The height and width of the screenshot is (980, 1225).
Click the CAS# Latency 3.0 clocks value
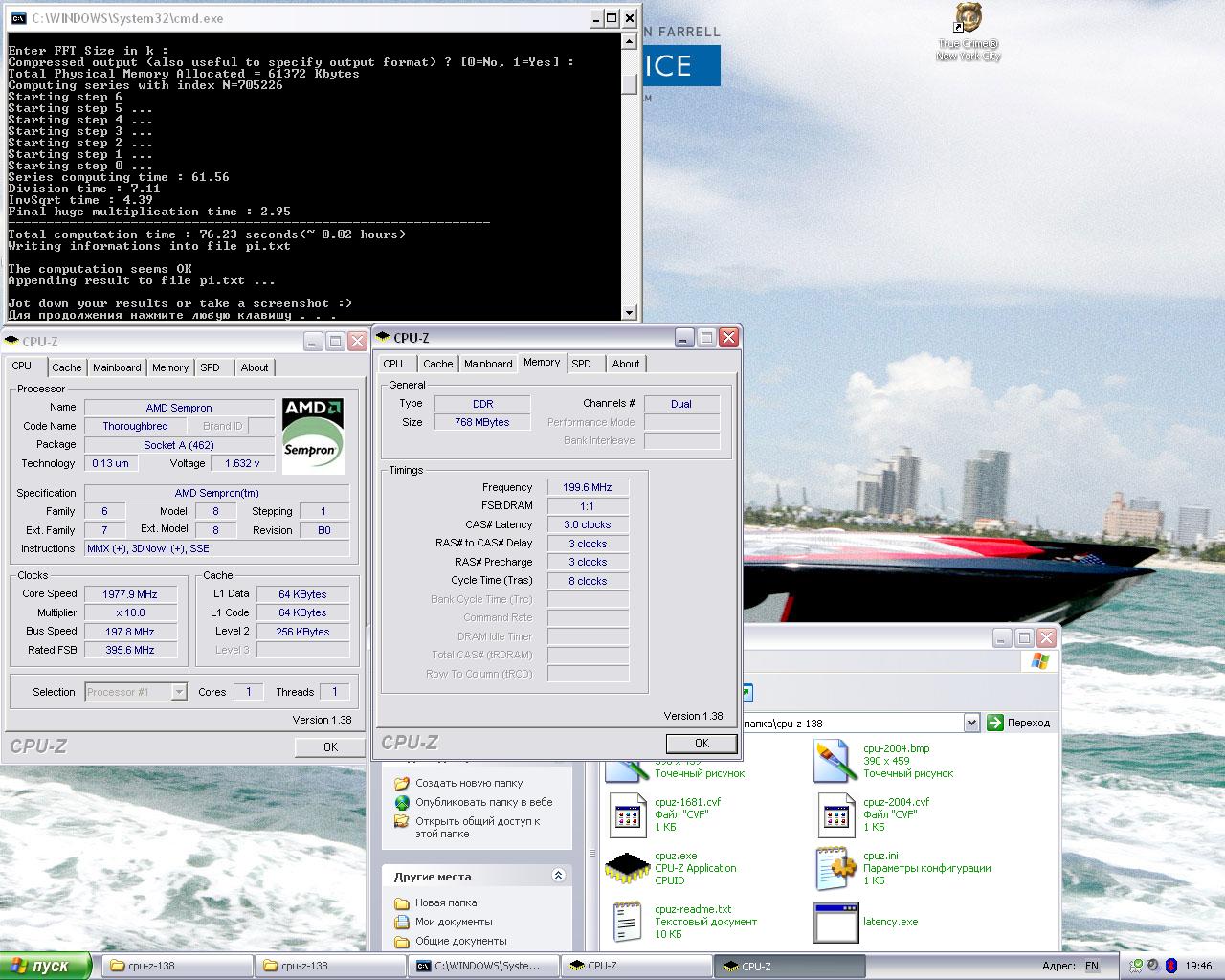588,524
